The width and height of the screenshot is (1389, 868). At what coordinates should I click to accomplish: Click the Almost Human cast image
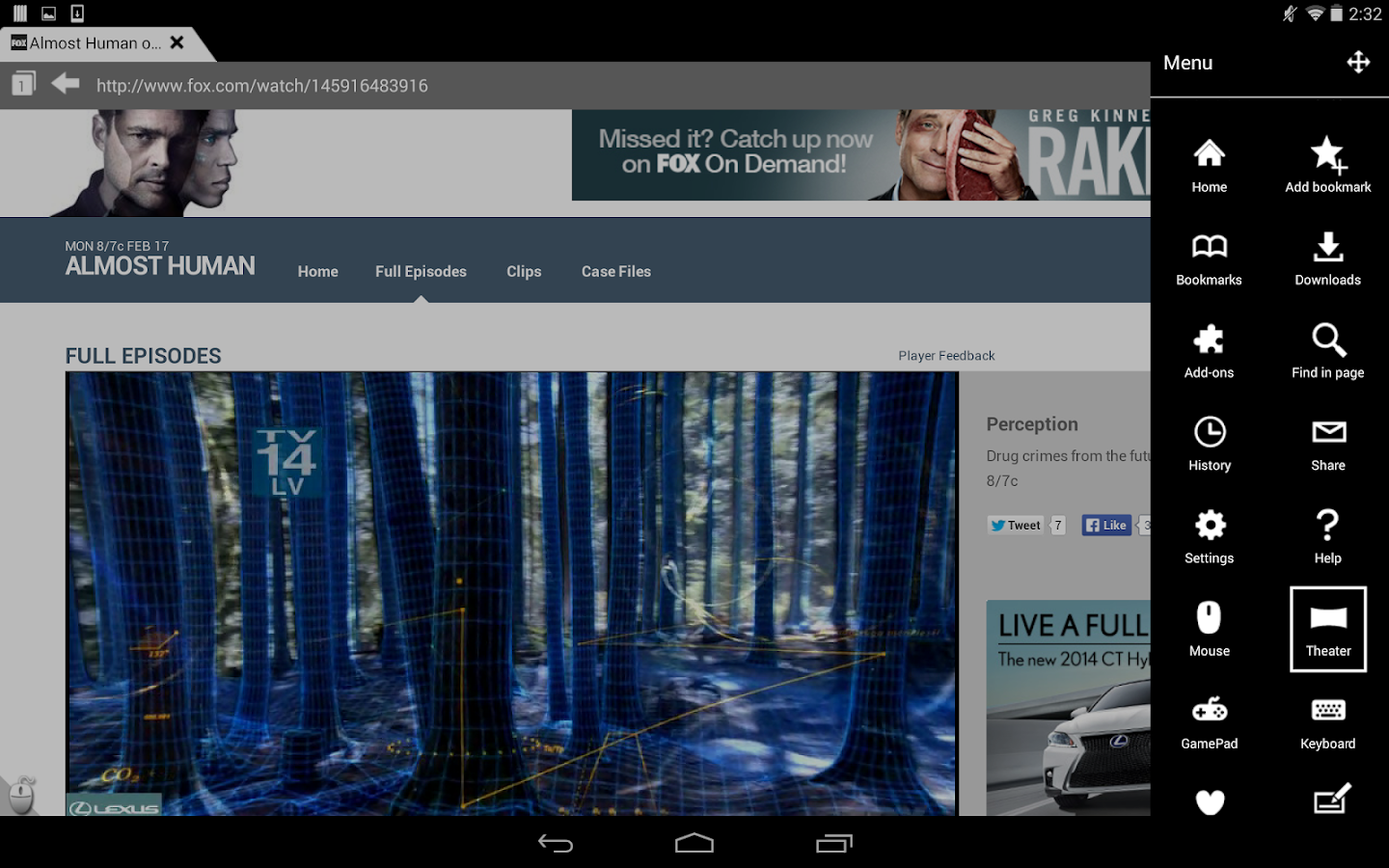[145, 162]
